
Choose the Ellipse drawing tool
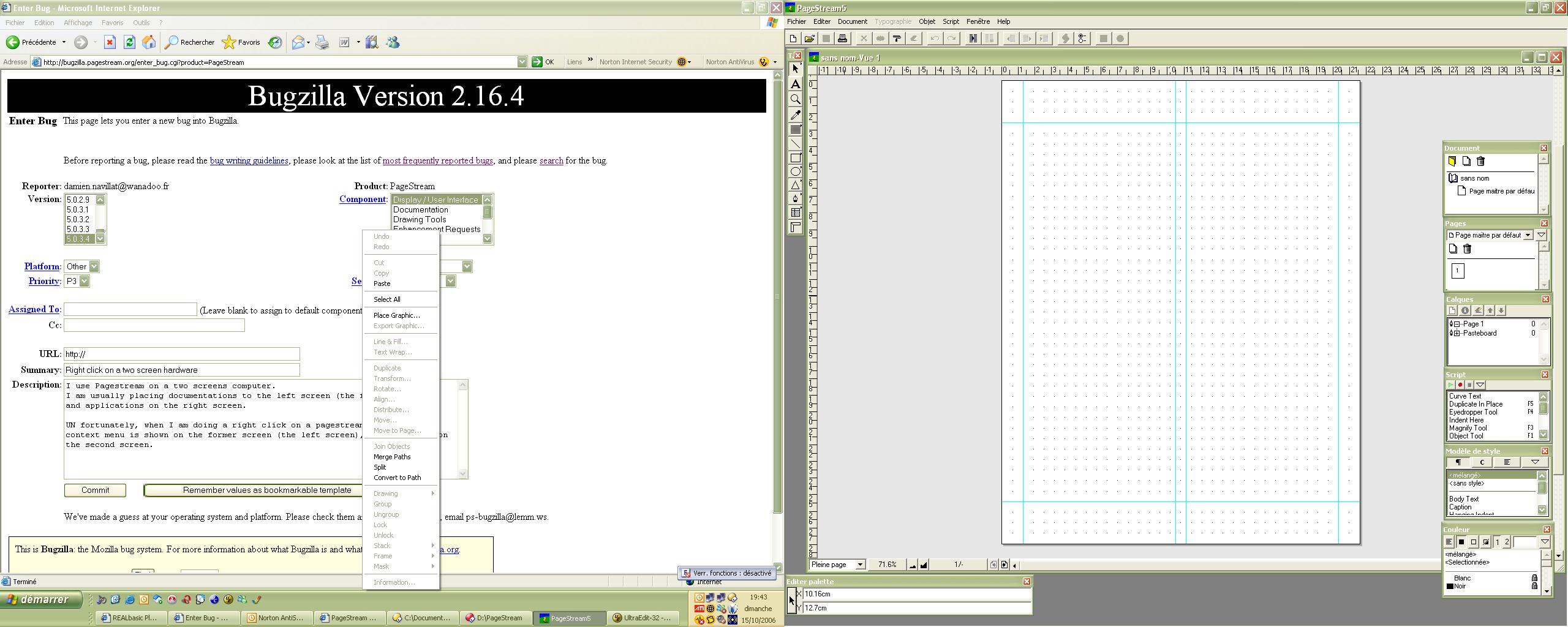point(795,171)
